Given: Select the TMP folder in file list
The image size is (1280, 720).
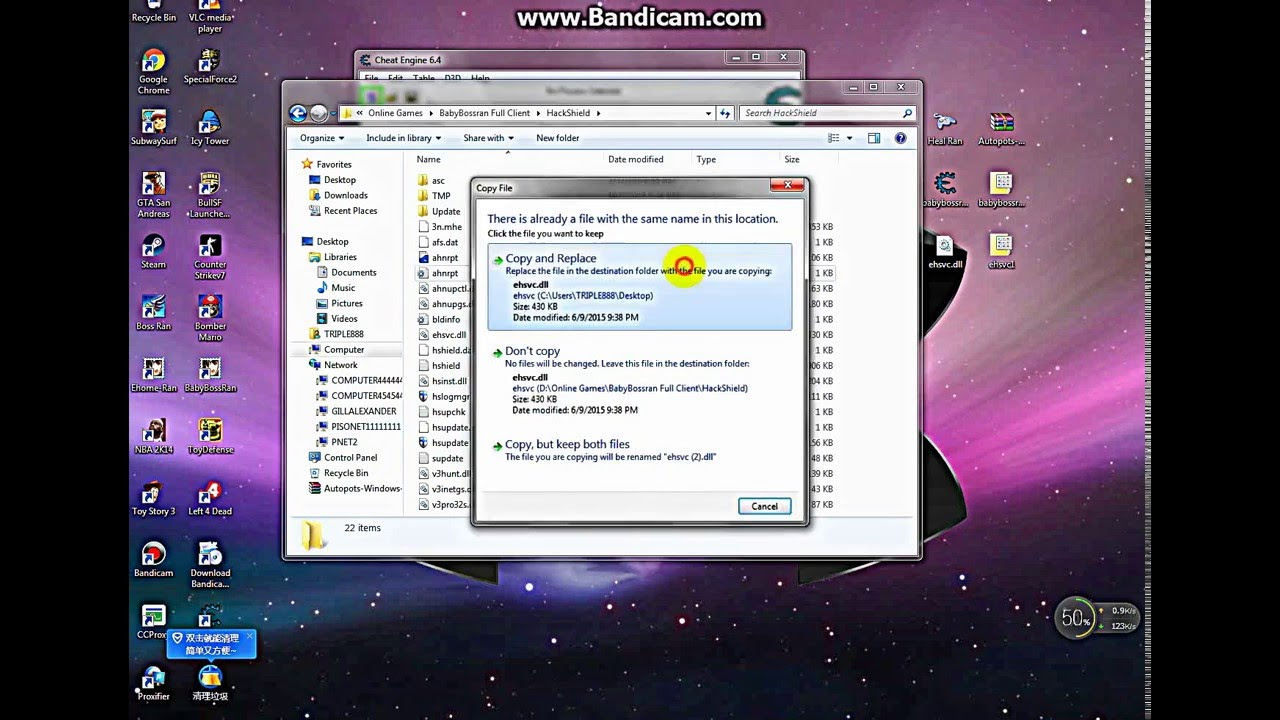Looking at the screenshot, I should coord(441,196).
